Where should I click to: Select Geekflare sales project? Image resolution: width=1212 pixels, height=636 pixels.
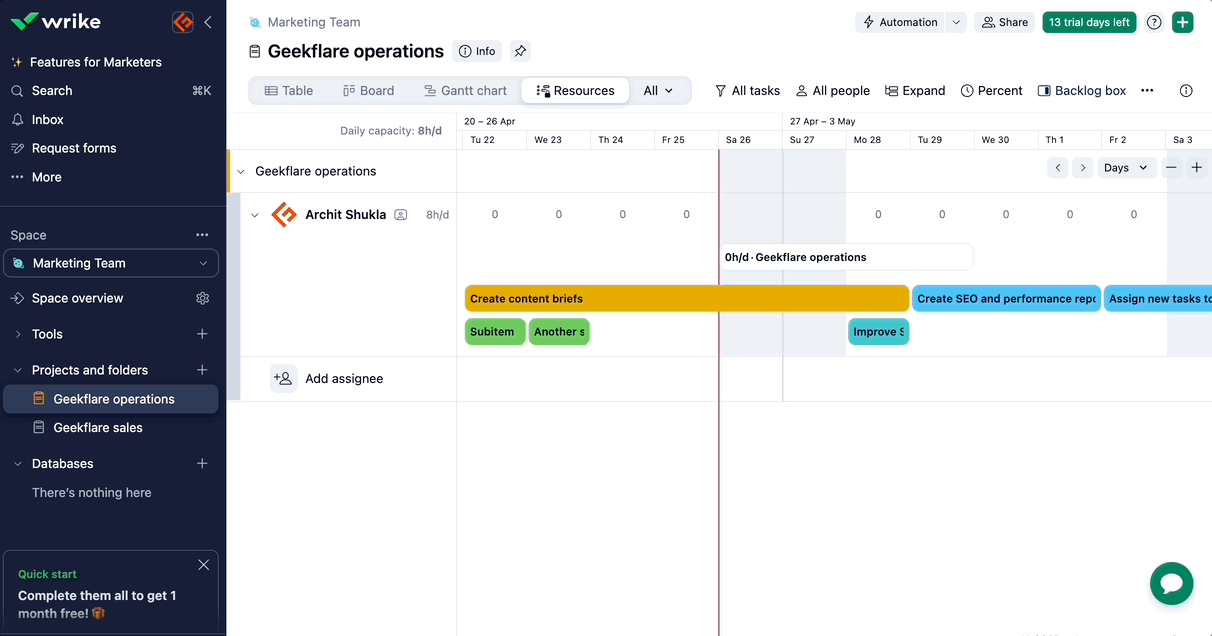[98, 428]
